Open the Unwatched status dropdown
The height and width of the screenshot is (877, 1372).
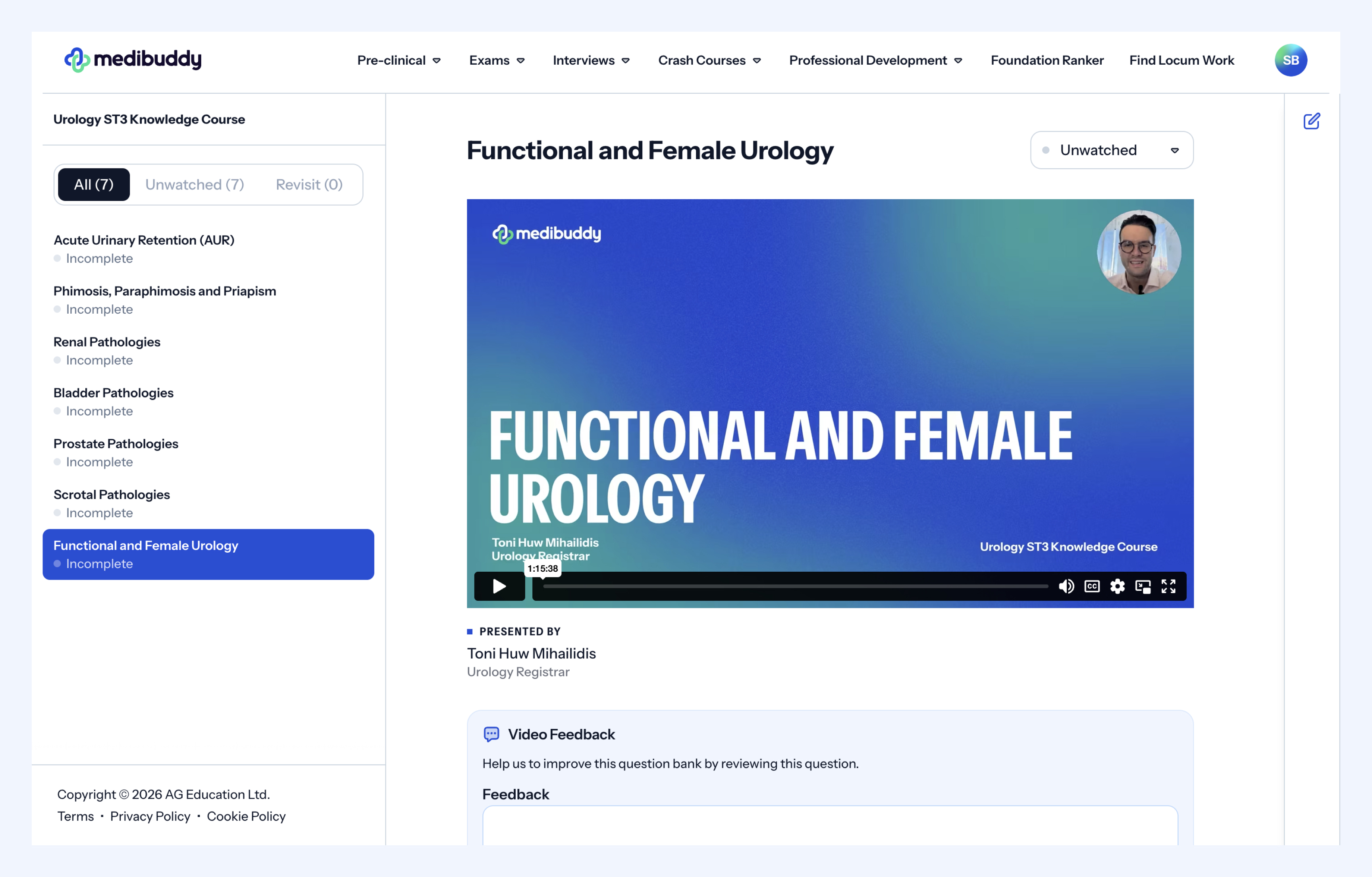[x=1111, y=150]
